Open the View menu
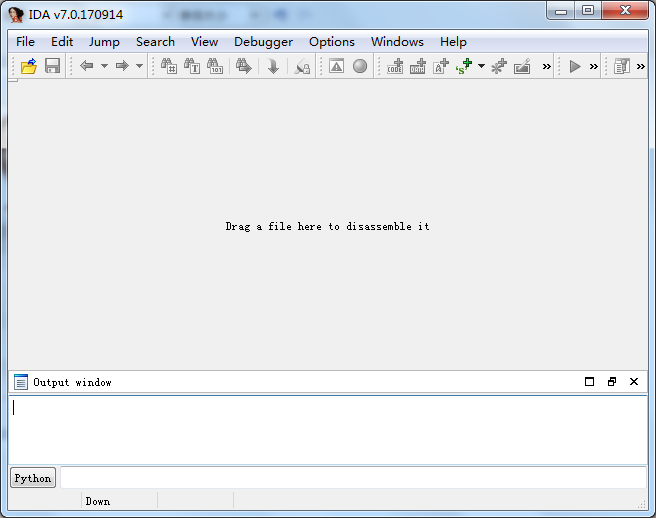The width and height of the screenshot is (656, 518). [x=204, y=42]
